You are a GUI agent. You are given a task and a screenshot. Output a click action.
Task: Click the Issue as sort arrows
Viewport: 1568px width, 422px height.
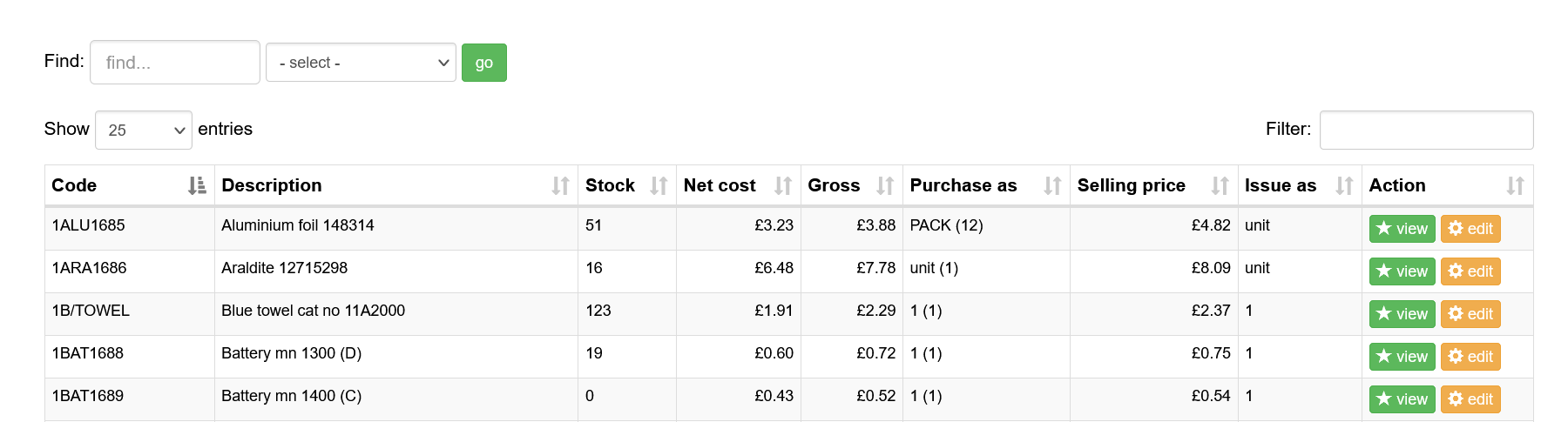[1344, 185]
